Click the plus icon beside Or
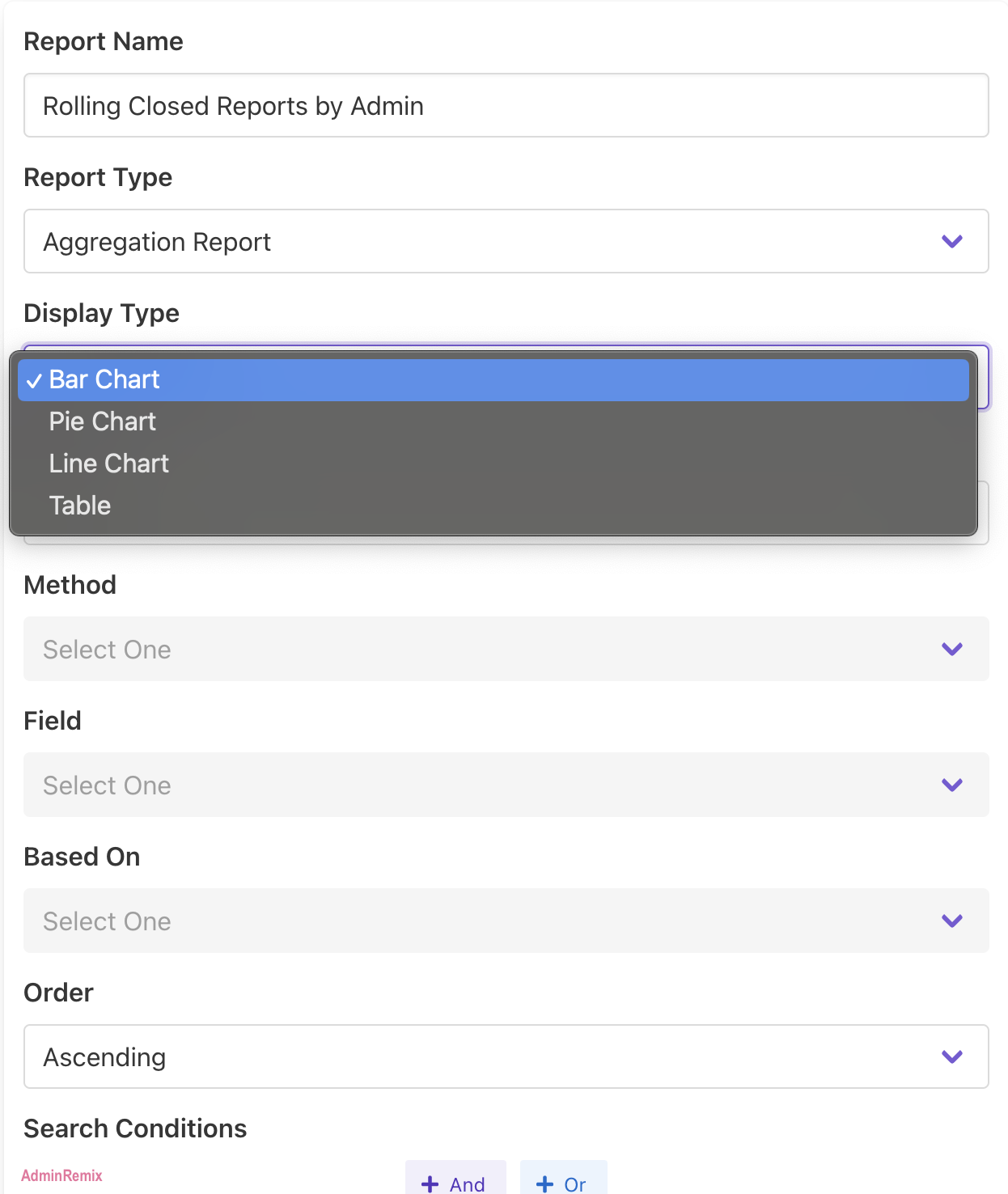Image resolution: width=1008 pixels, height=1194 pixels. point(545,1184)
